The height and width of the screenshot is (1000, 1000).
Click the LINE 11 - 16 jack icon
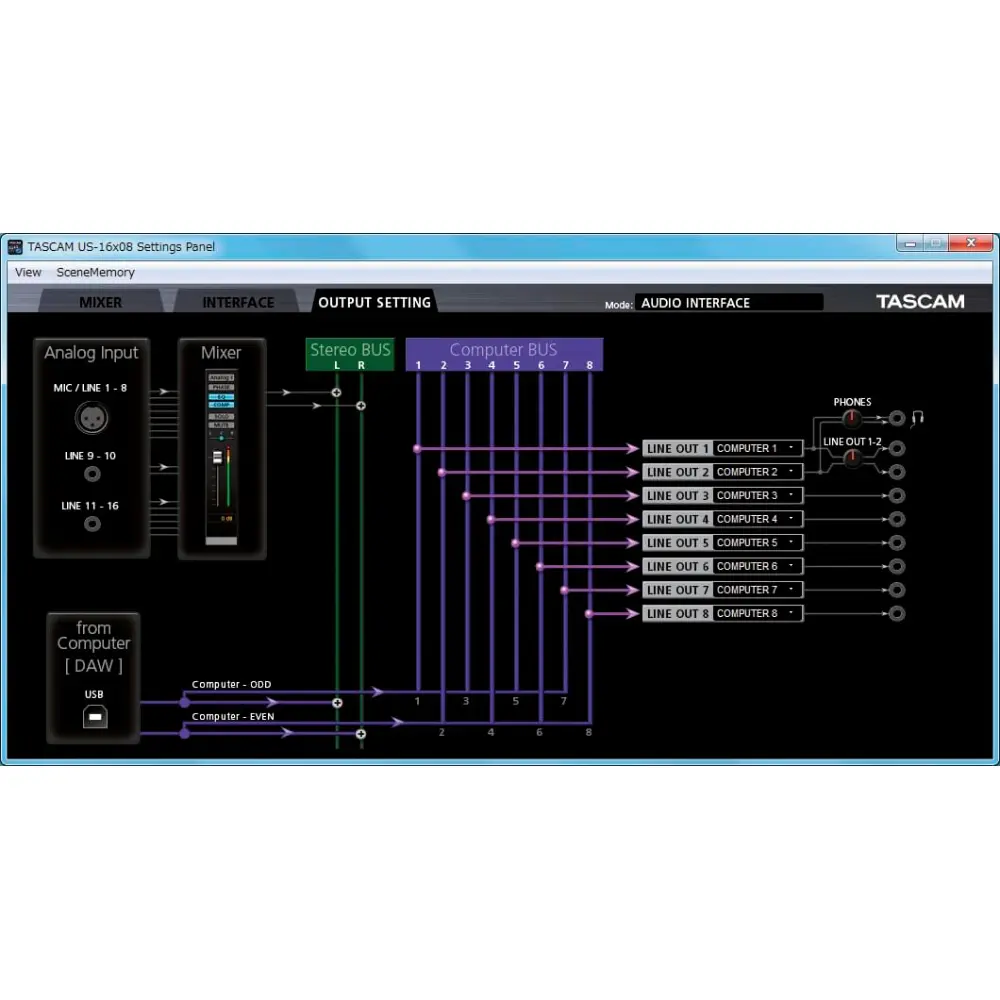[x=92, y=524]
